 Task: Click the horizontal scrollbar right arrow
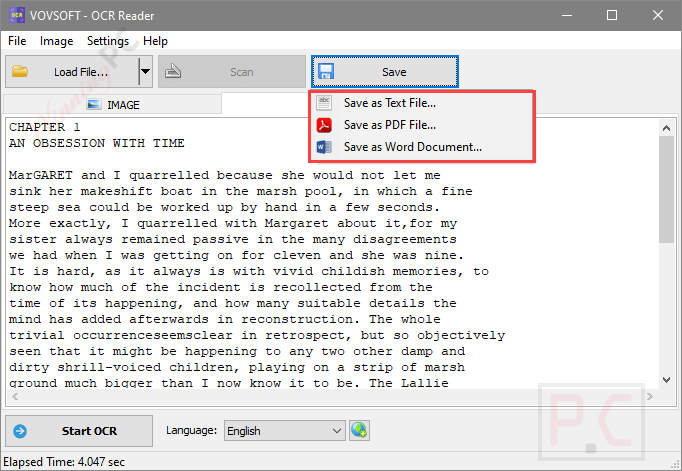(650, 396)
